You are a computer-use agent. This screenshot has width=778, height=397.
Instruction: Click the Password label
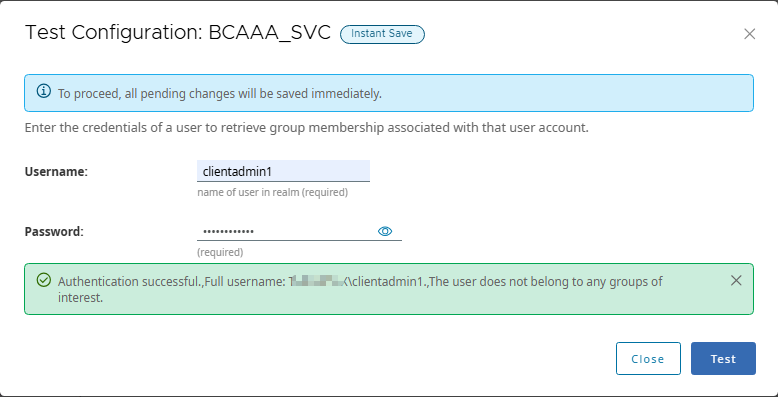point(54,232)
